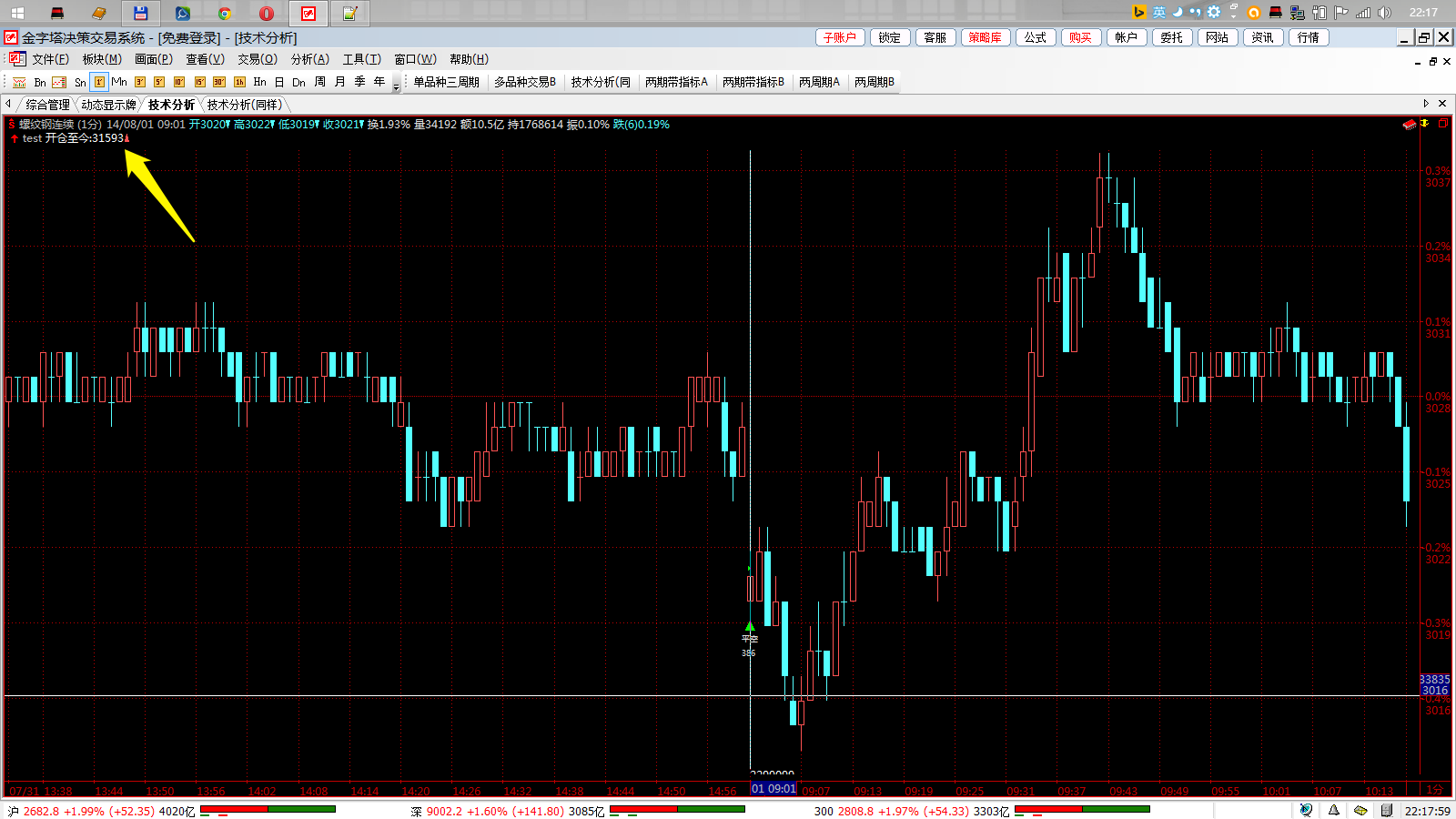Image resolution: width=1456 pixels, height=819 pixels.
Task: Open the 交易(O) menu
Action: coord(258,59)
